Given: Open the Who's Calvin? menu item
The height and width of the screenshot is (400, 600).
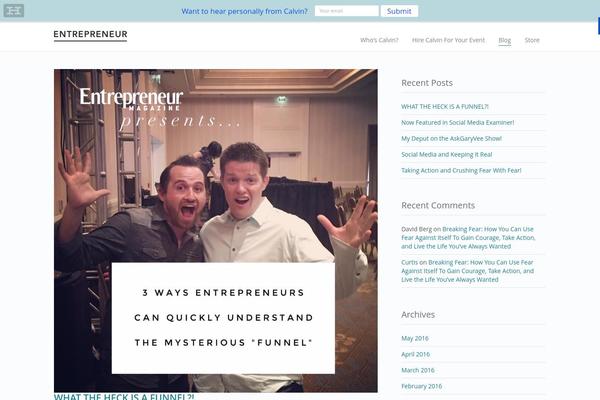Looking at the screenshot, I should [379, 40].
